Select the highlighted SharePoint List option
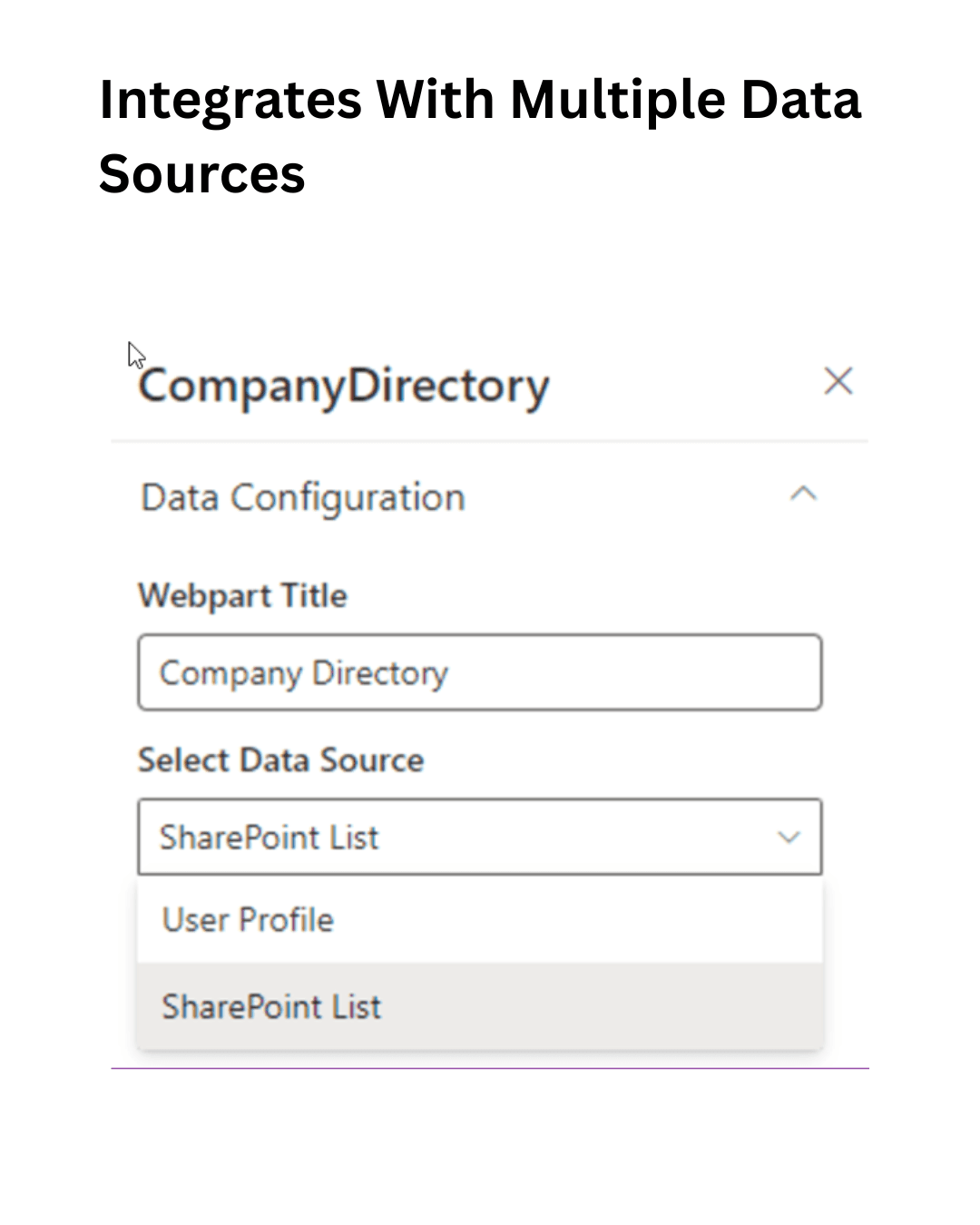Viewport: 980px width, 1225px height. click(271, 1007)
